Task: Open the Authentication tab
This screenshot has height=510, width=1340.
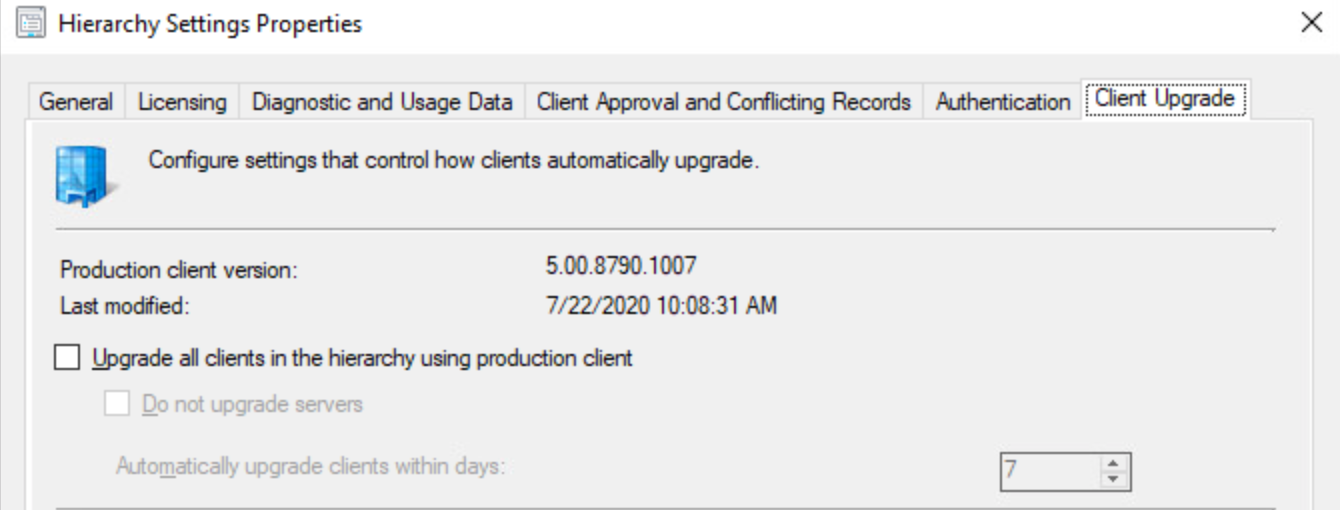Action: pyautogui.click(x=1002, y=102)
